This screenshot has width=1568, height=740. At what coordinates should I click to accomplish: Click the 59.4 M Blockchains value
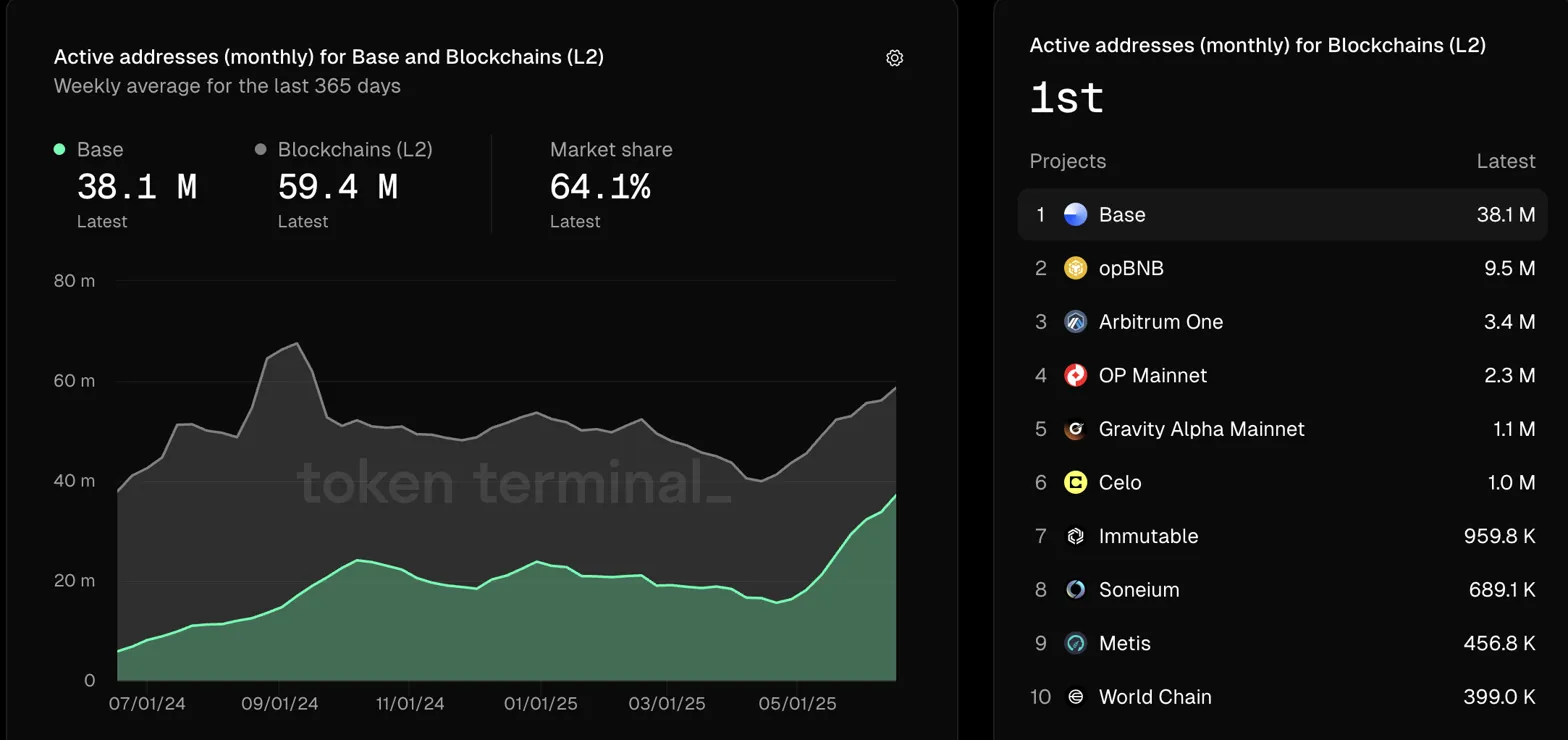pyautogui.click(x=338, y=187)
